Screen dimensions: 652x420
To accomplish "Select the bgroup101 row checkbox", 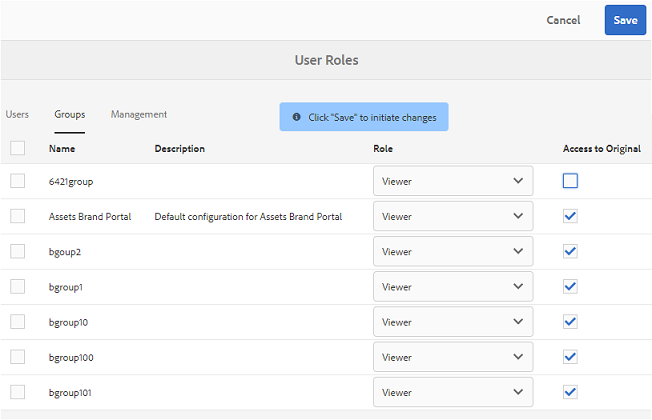I will tap(17, 392).
